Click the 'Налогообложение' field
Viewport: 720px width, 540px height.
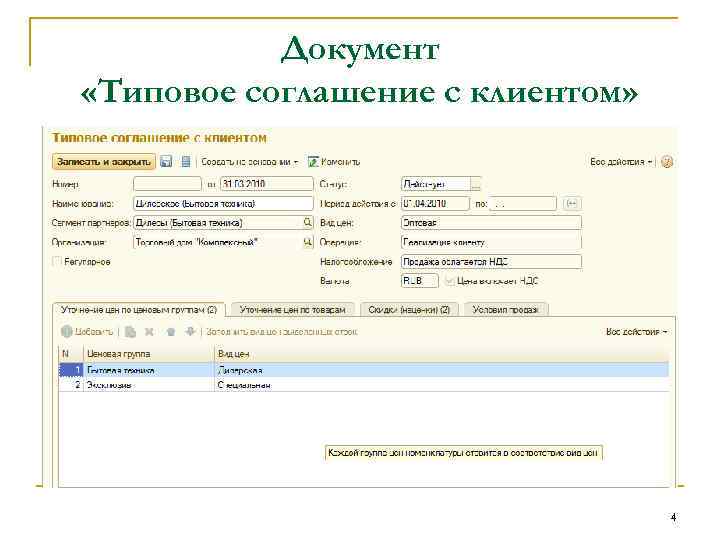tap(491, 261)
